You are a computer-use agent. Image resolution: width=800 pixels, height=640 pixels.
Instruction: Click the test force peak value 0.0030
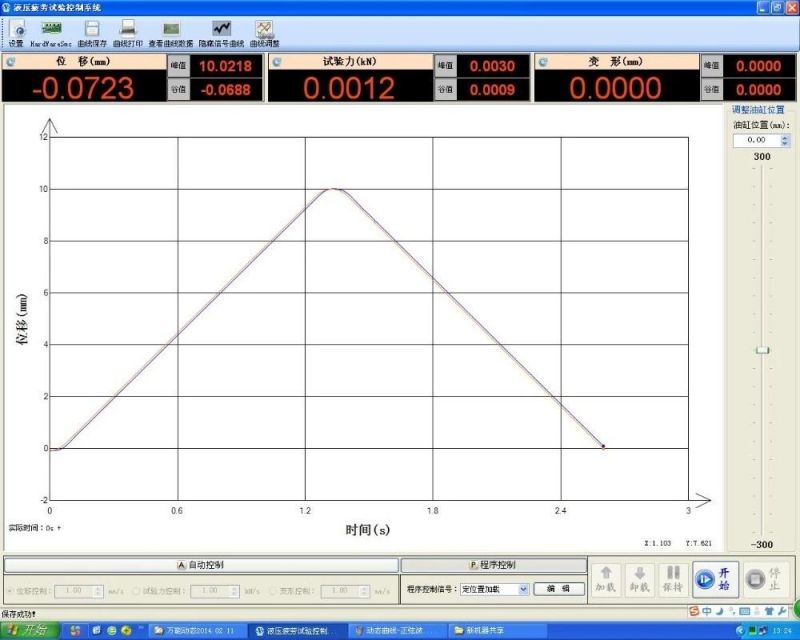[x=492, y=66]
